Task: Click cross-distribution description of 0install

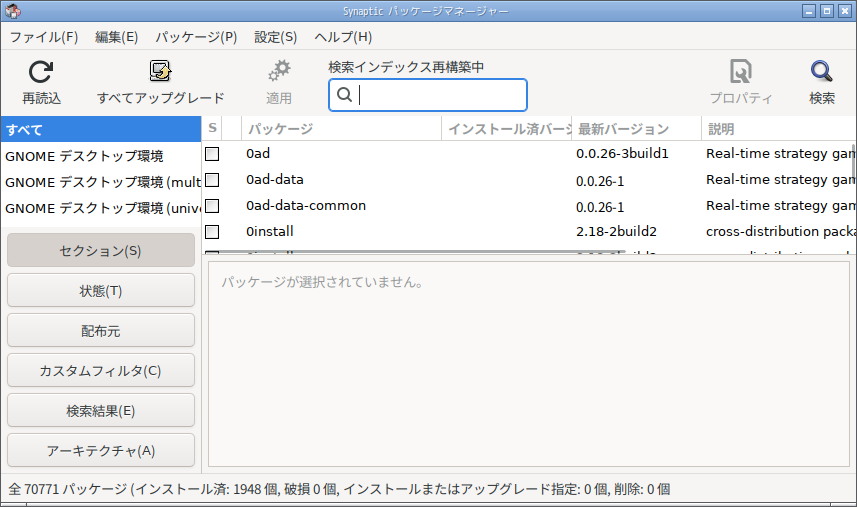Action: point(780,232)
